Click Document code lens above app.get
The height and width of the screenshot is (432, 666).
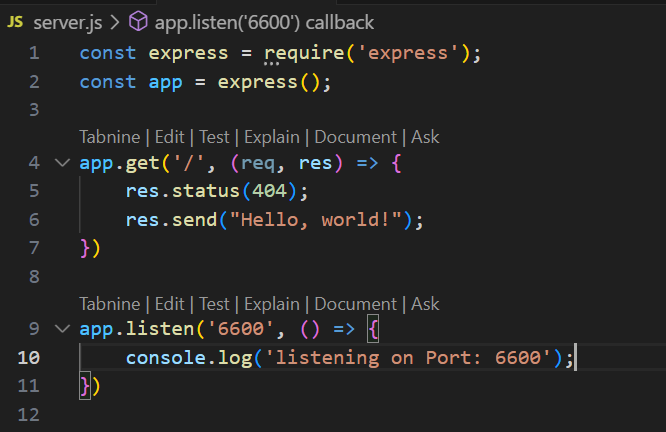click(x=356, y=137)
